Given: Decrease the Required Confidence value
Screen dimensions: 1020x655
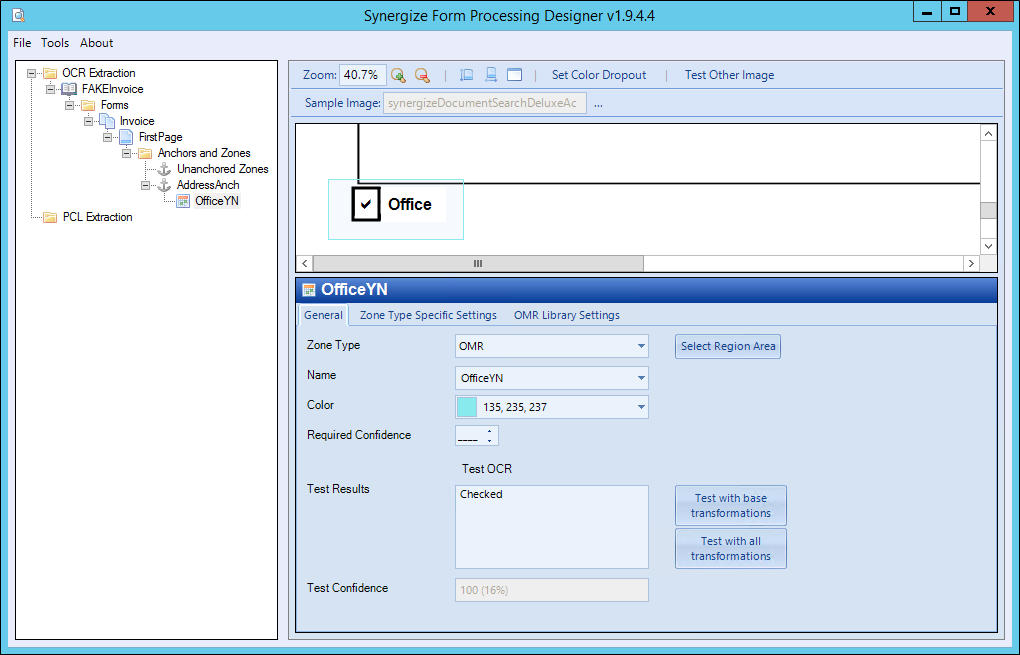Looking at the screenshot, I should (x=490, y=441).
